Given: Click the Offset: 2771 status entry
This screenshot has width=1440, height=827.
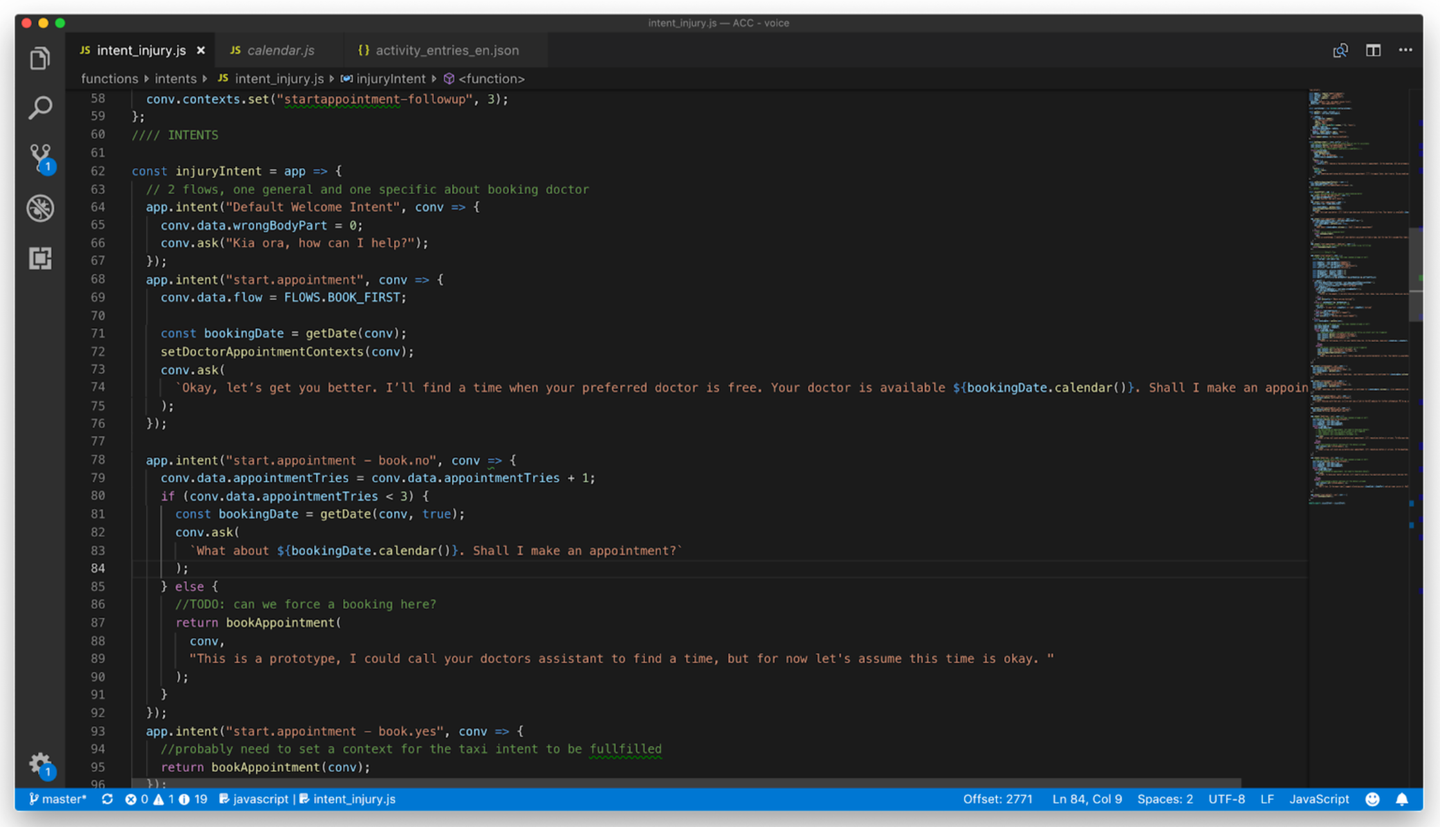Looking at the screenshot, I should 997,799.
